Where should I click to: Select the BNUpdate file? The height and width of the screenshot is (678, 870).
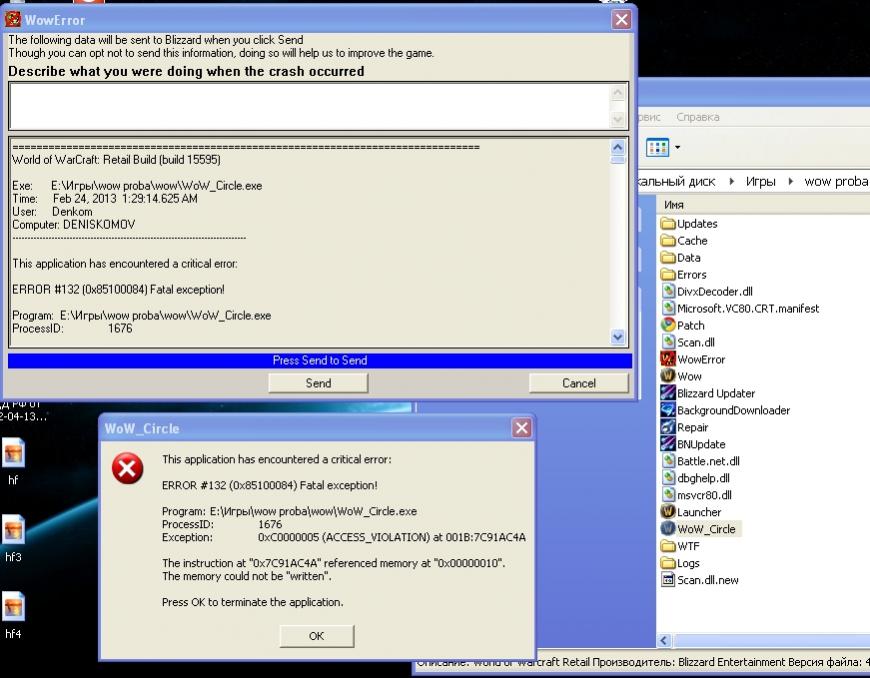point(700,444)
